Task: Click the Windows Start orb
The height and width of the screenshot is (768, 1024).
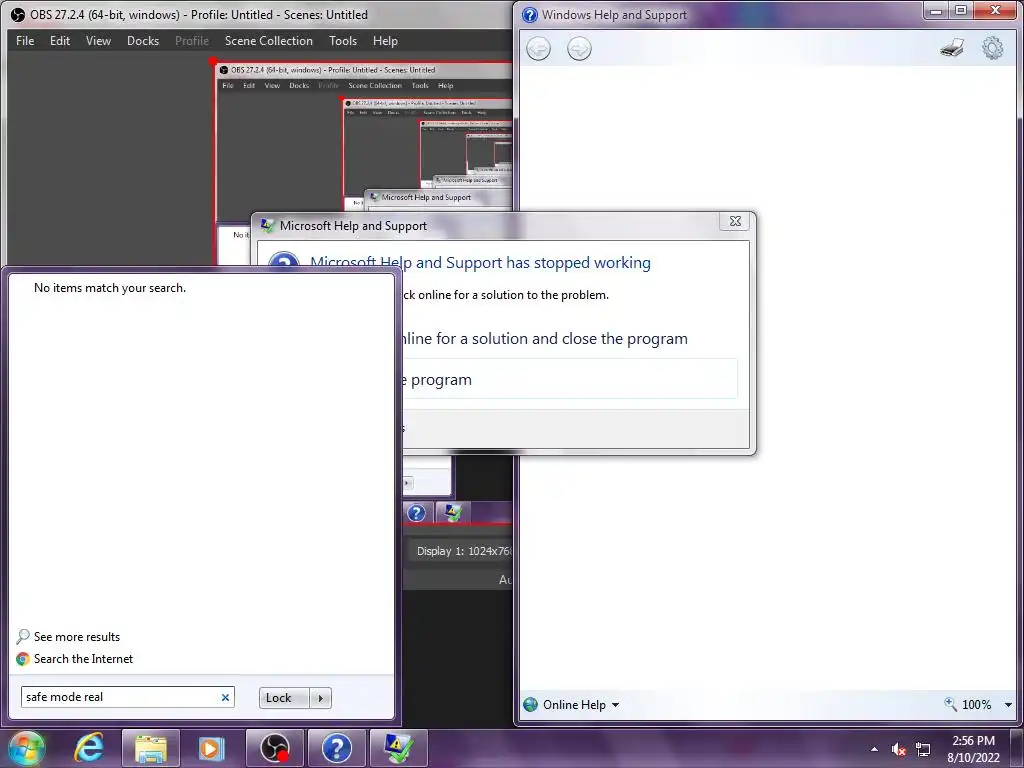Action: 26,748
